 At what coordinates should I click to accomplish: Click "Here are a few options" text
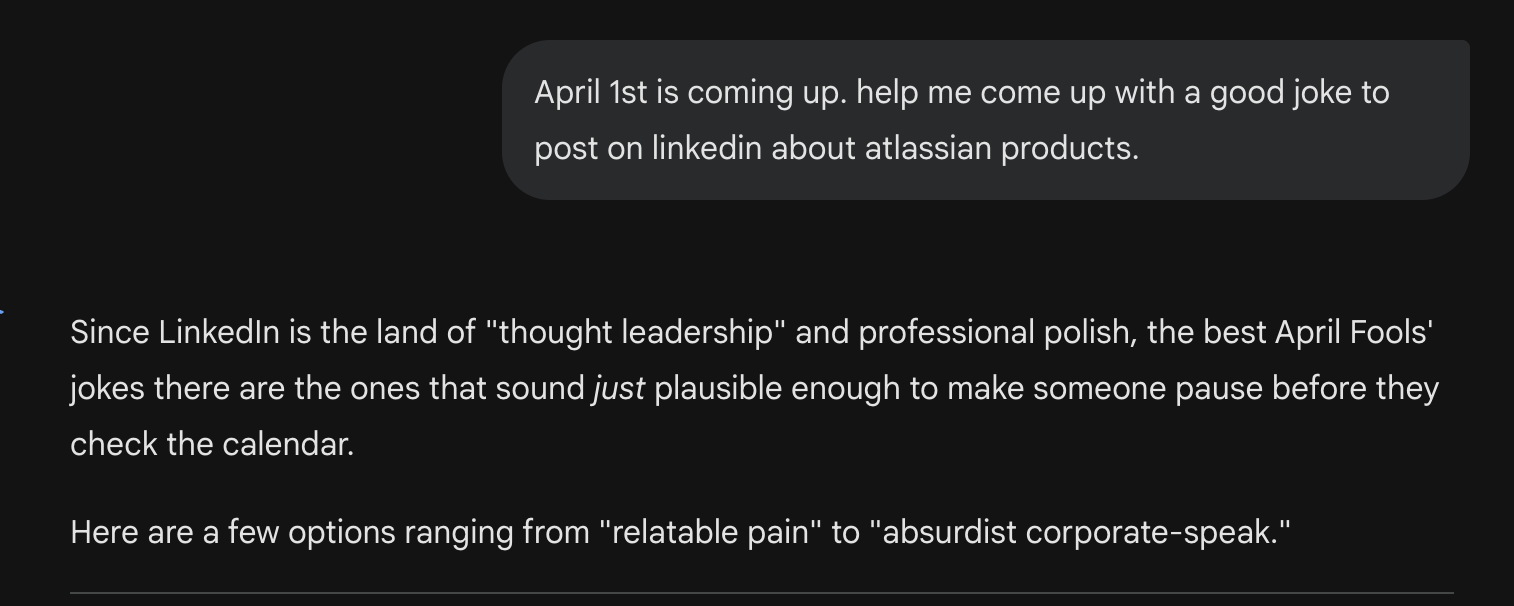233,532
